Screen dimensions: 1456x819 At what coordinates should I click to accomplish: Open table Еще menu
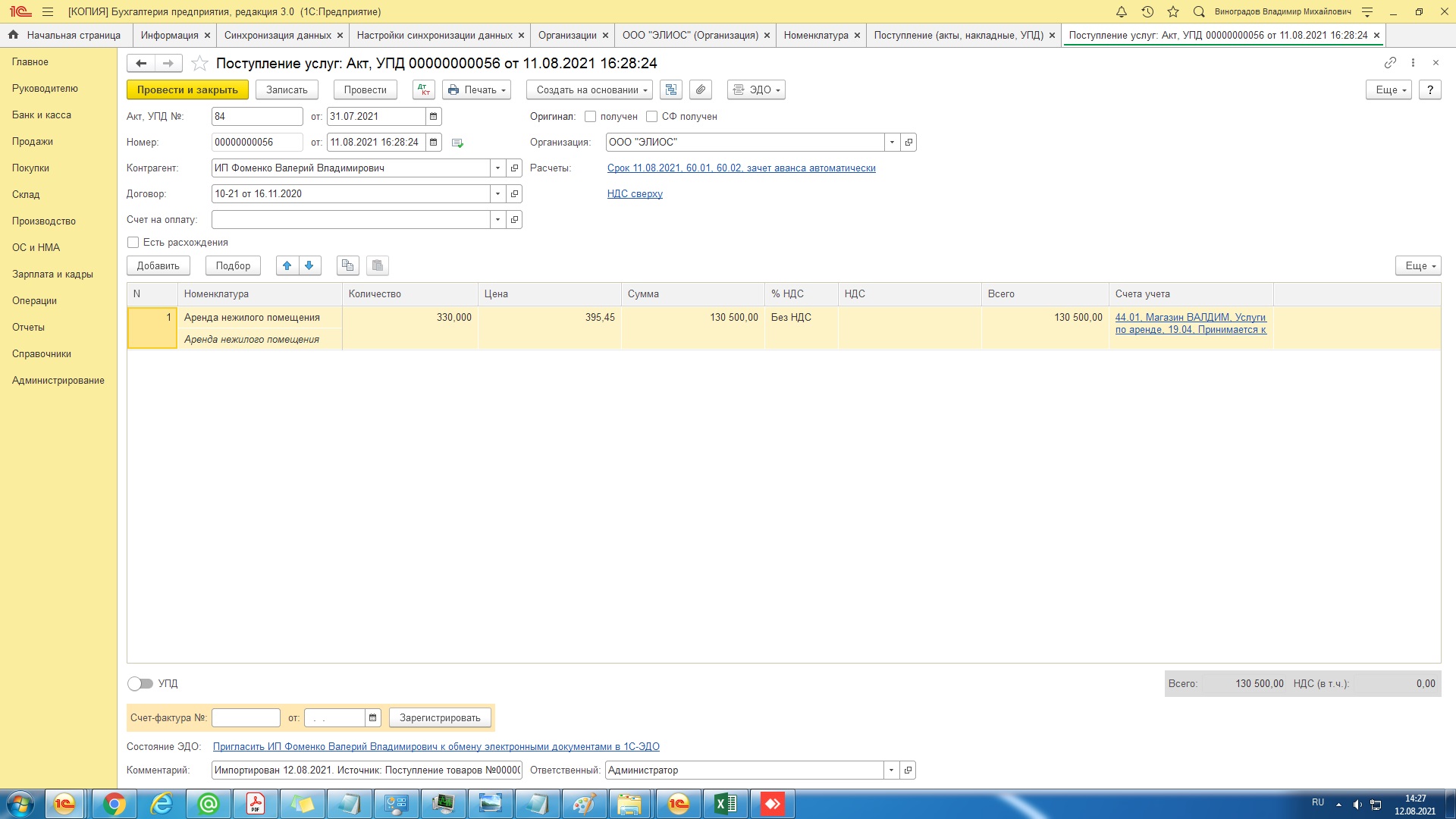(1417, 266)
